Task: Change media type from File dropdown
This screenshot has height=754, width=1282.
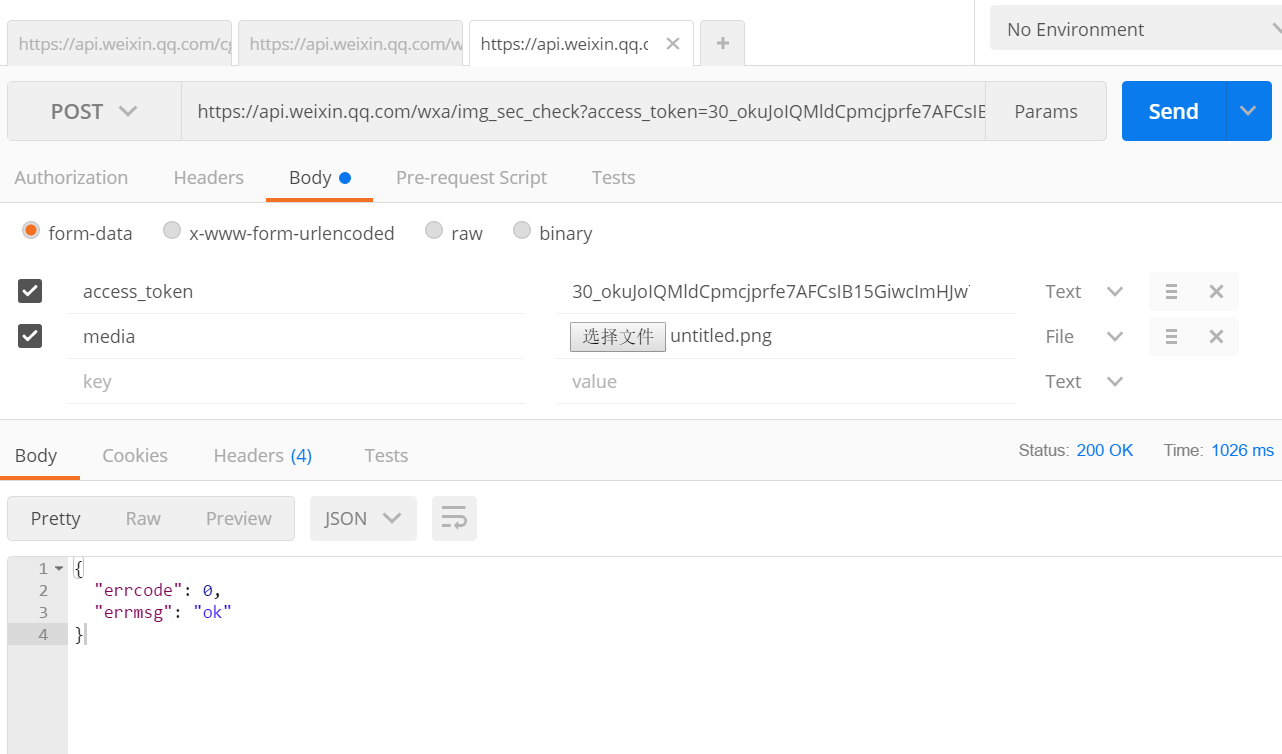Action: click(x=1084, y=337)
